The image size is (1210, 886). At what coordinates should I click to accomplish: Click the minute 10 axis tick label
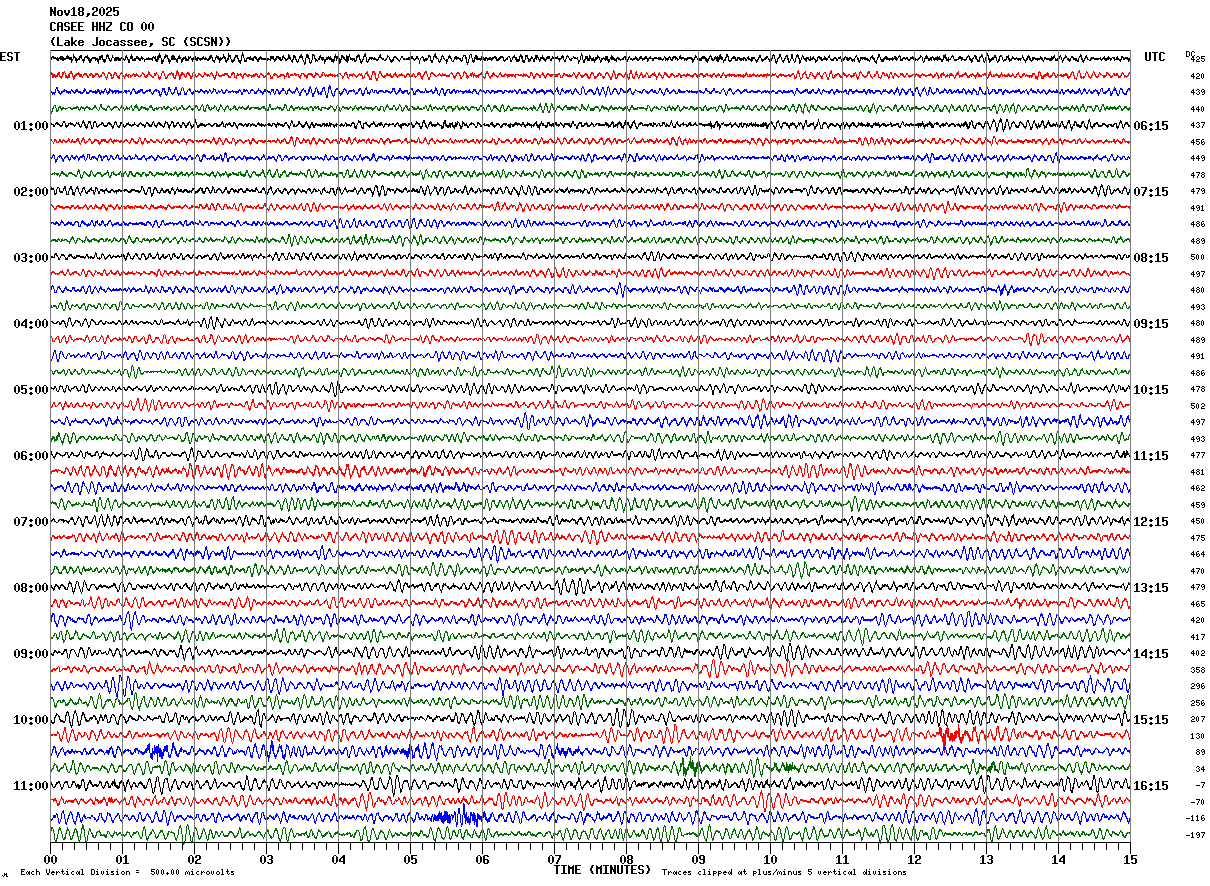(x=770, y=860)
